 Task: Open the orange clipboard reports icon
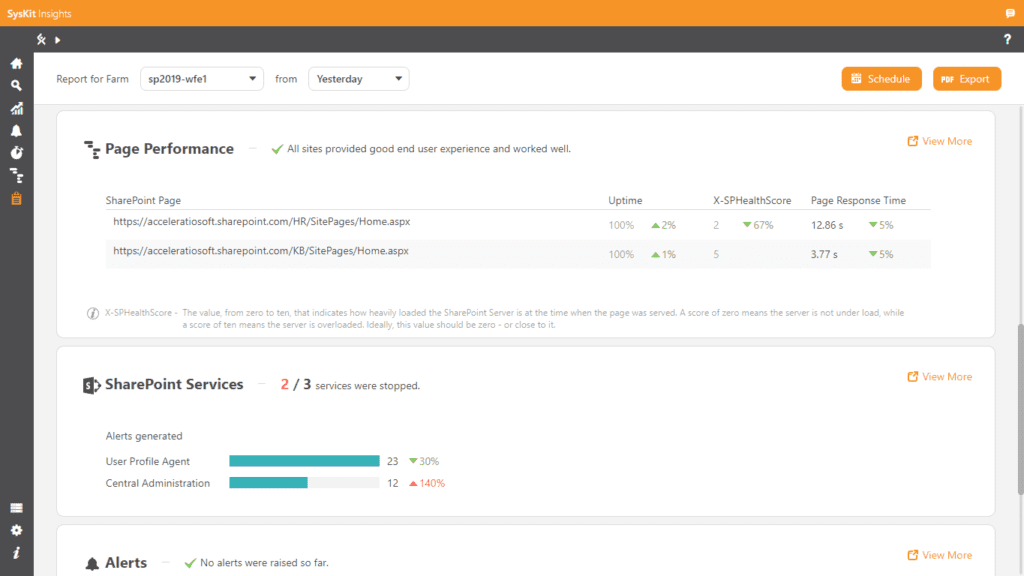coord(16,199)
